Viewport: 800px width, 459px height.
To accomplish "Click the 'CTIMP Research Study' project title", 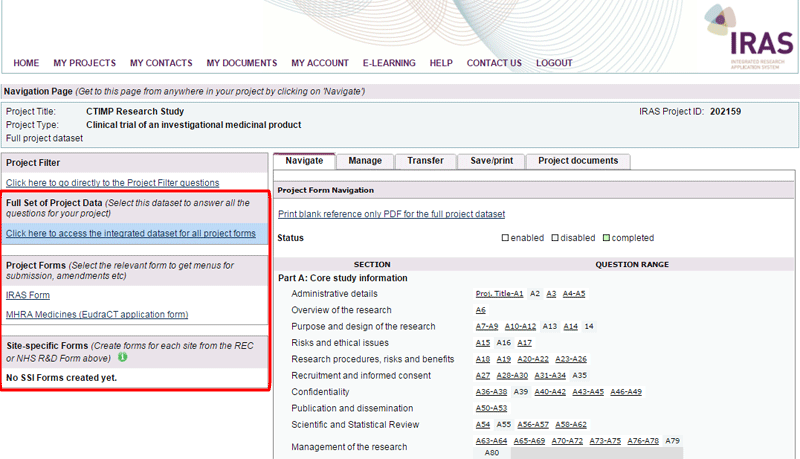I will 135,111.
